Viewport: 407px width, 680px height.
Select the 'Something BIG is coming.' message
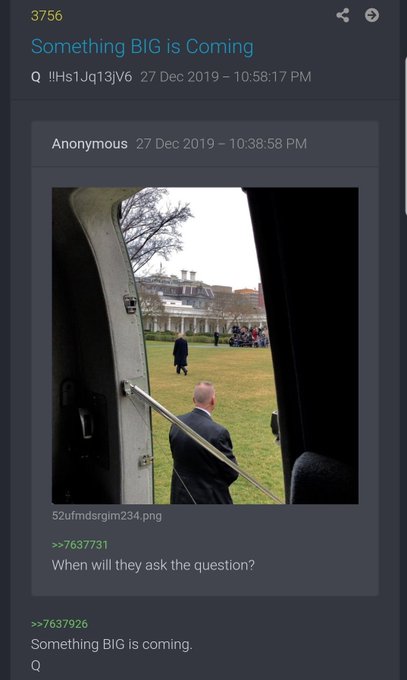112,644
